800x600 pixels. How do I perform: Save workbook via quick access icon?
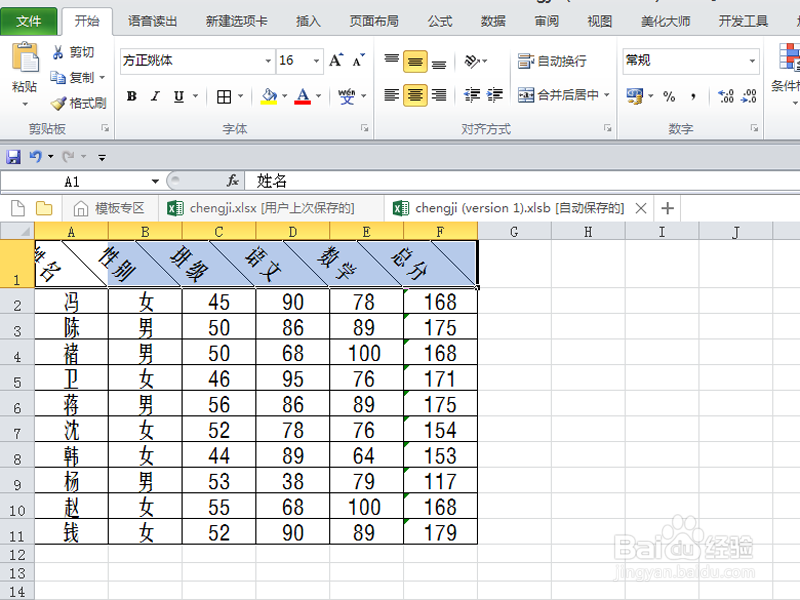(13, 156)
